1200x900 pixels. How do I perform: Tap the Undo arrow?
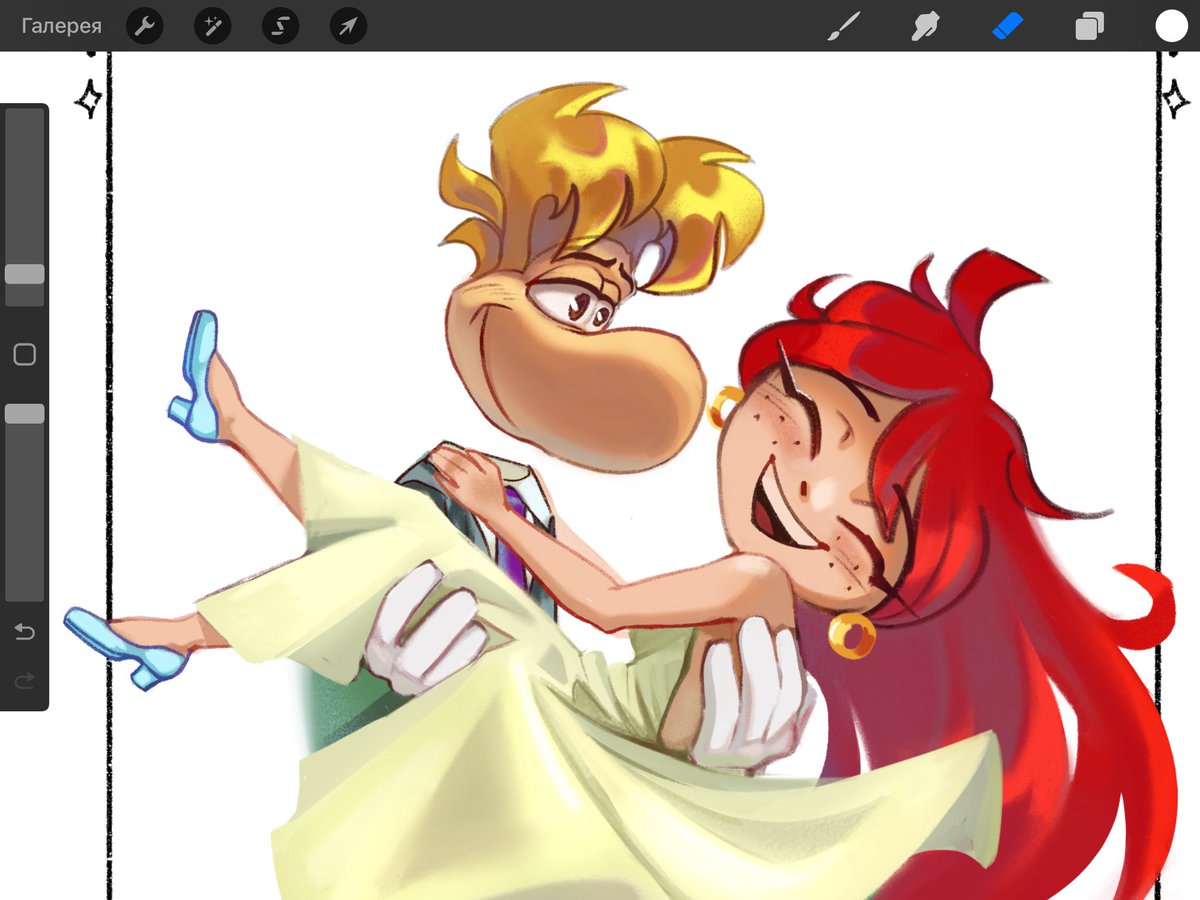(25, 632)
